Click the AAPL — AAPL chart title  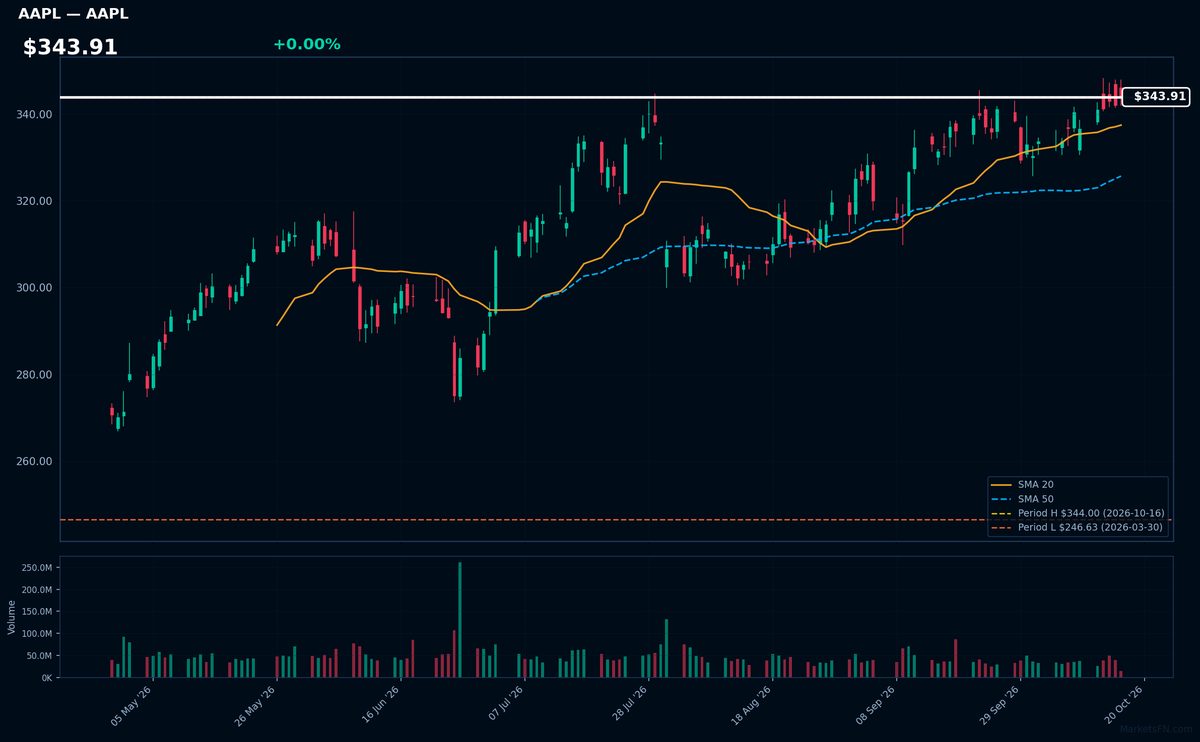[73, 14]
